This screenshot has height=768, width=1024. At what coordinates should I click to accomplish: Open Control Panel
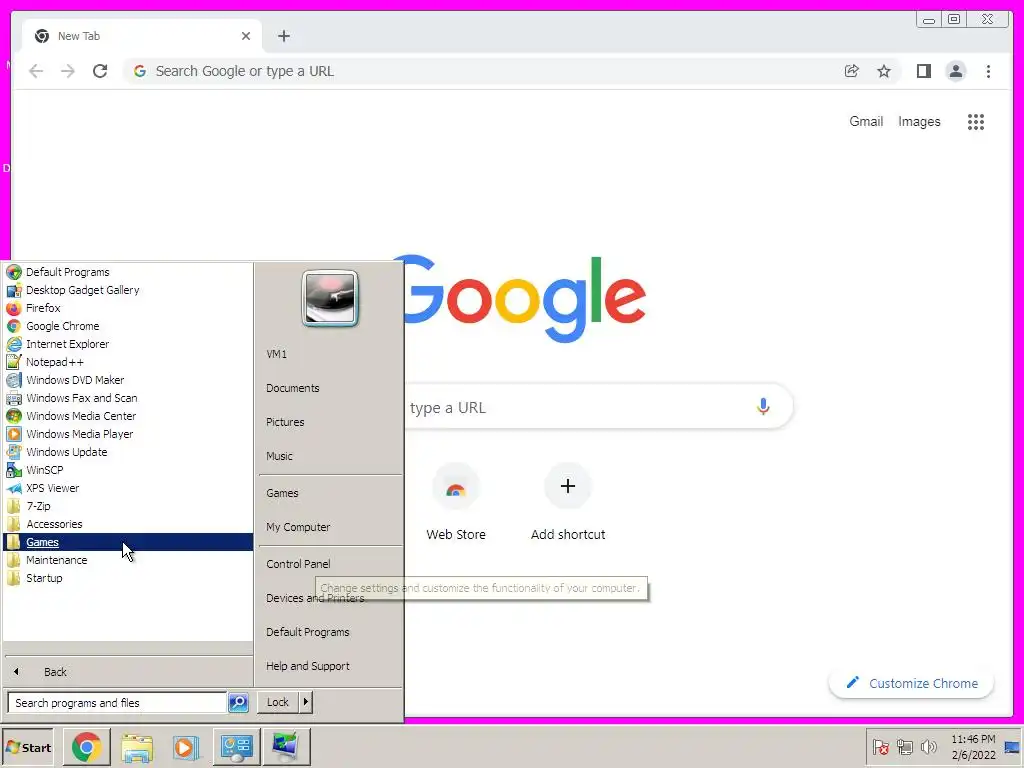tap(329, 564)
